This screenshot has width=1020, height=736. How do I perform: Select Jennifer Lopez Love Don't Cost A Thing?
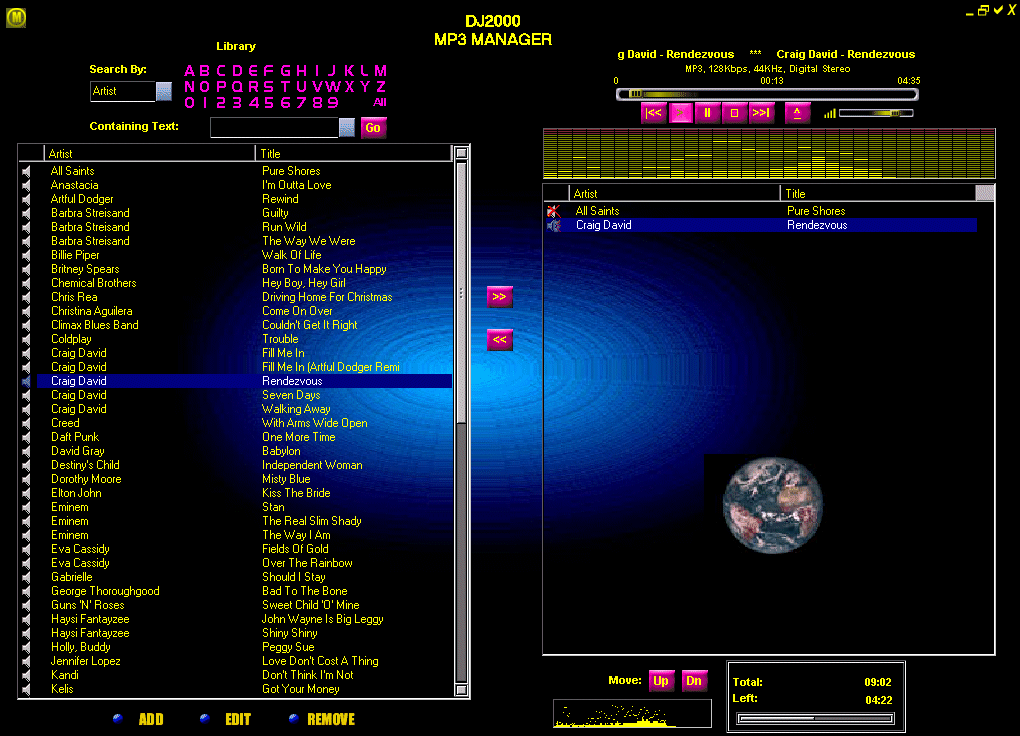point(245,661)
